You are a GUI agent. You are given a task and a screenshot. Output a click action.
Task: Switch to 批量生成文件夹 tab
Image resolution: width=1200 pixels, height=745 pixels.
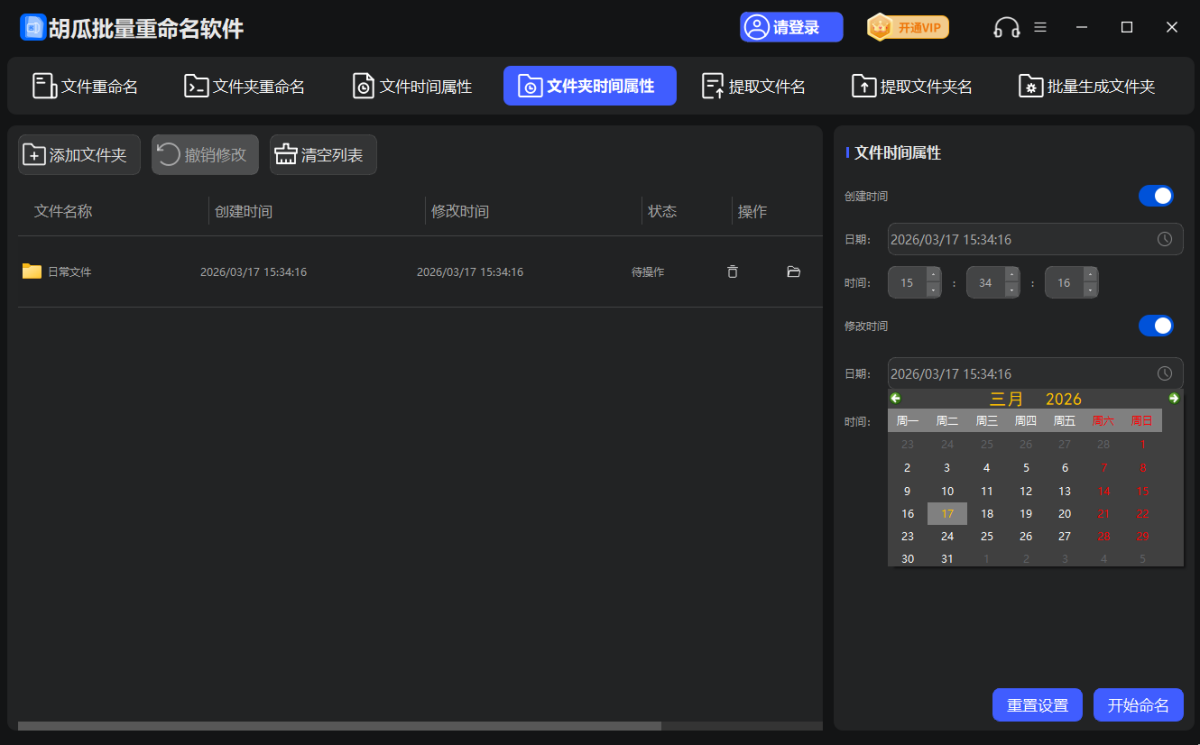pyautogui.click(x=1087, y=86)
